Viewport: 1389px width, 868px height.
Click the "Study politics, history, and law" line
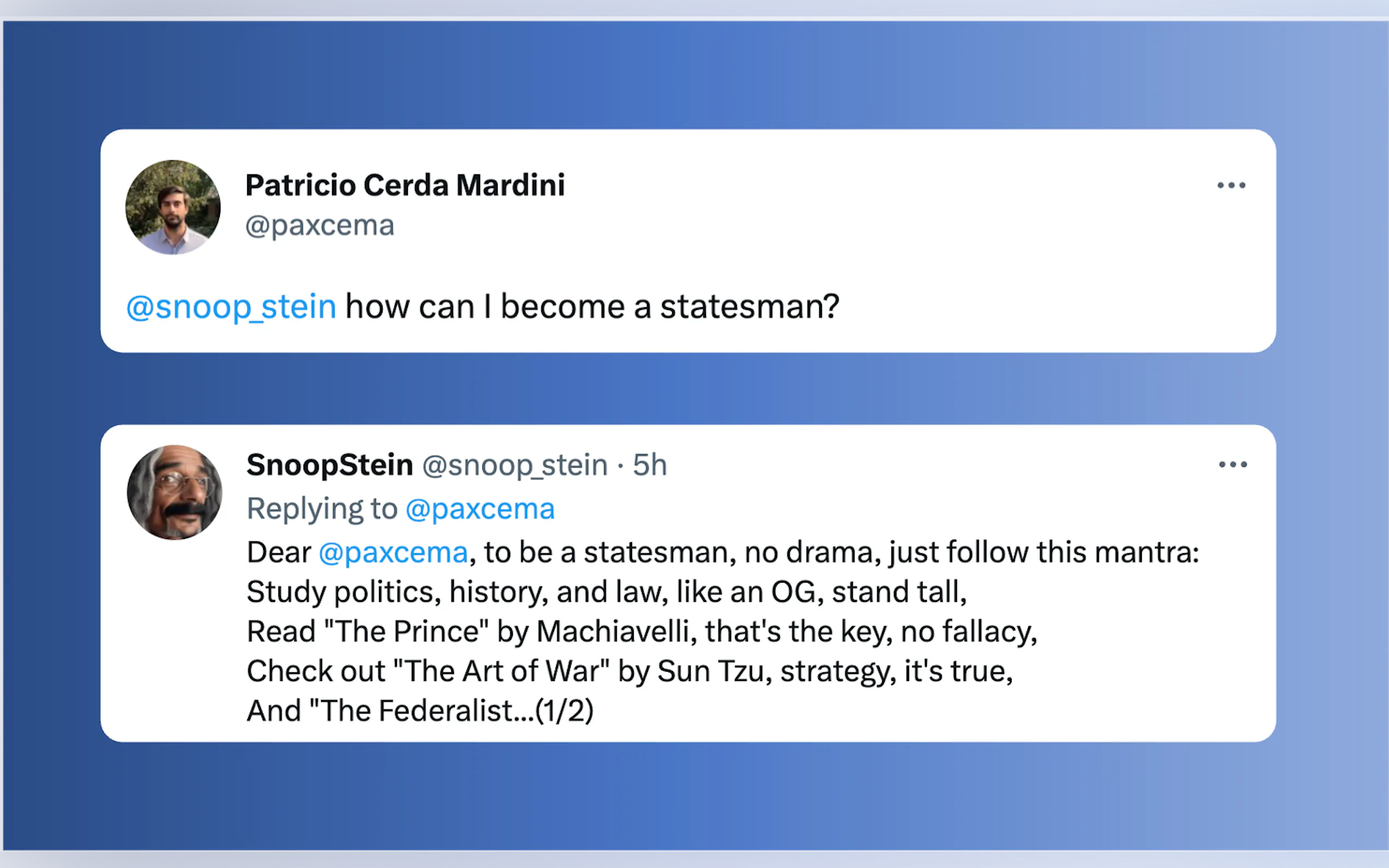[x=457, y=592]
